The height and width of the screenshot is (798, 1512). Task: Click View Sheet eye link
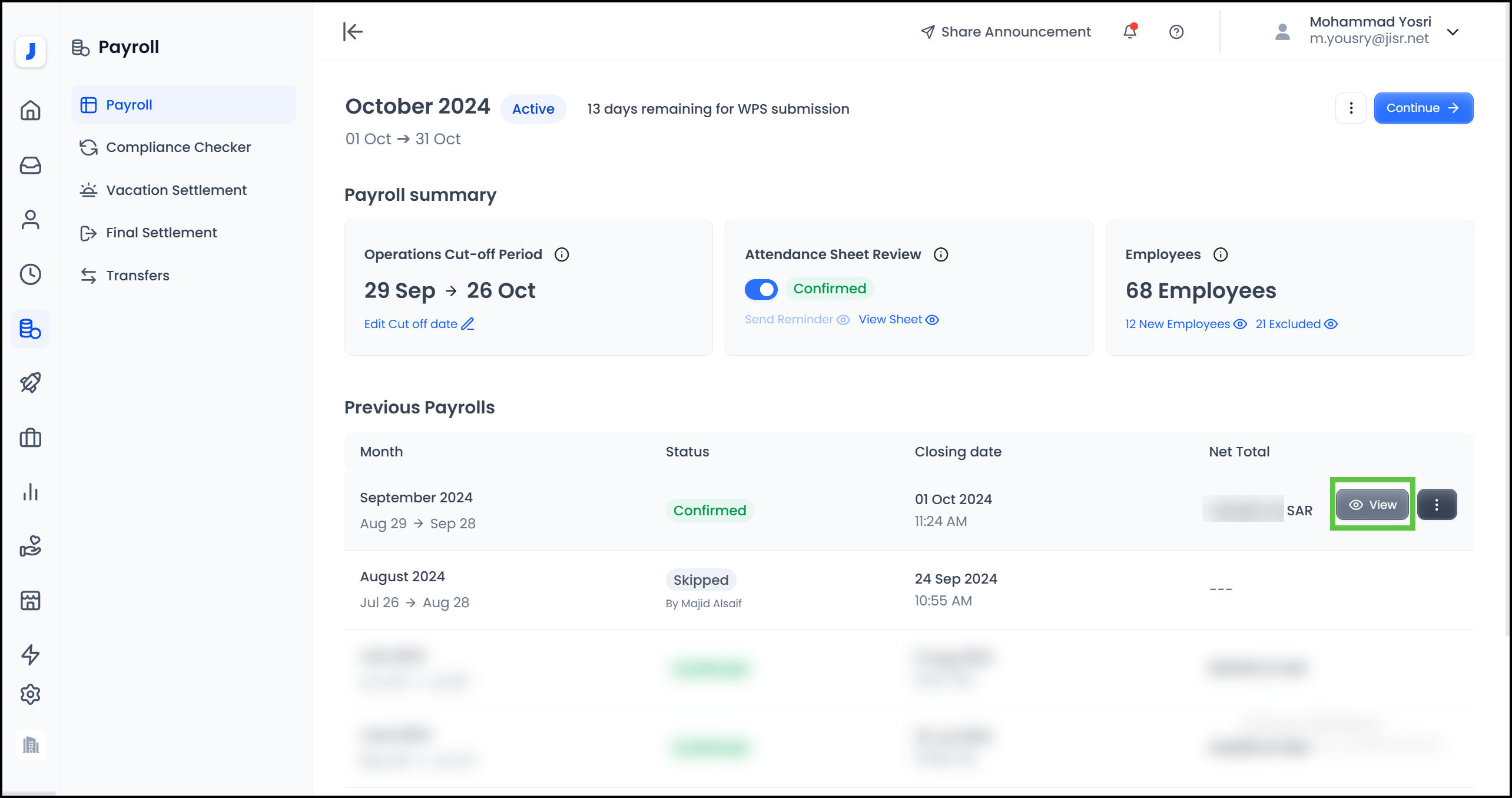pyautogui.click(x=898, y=320)
